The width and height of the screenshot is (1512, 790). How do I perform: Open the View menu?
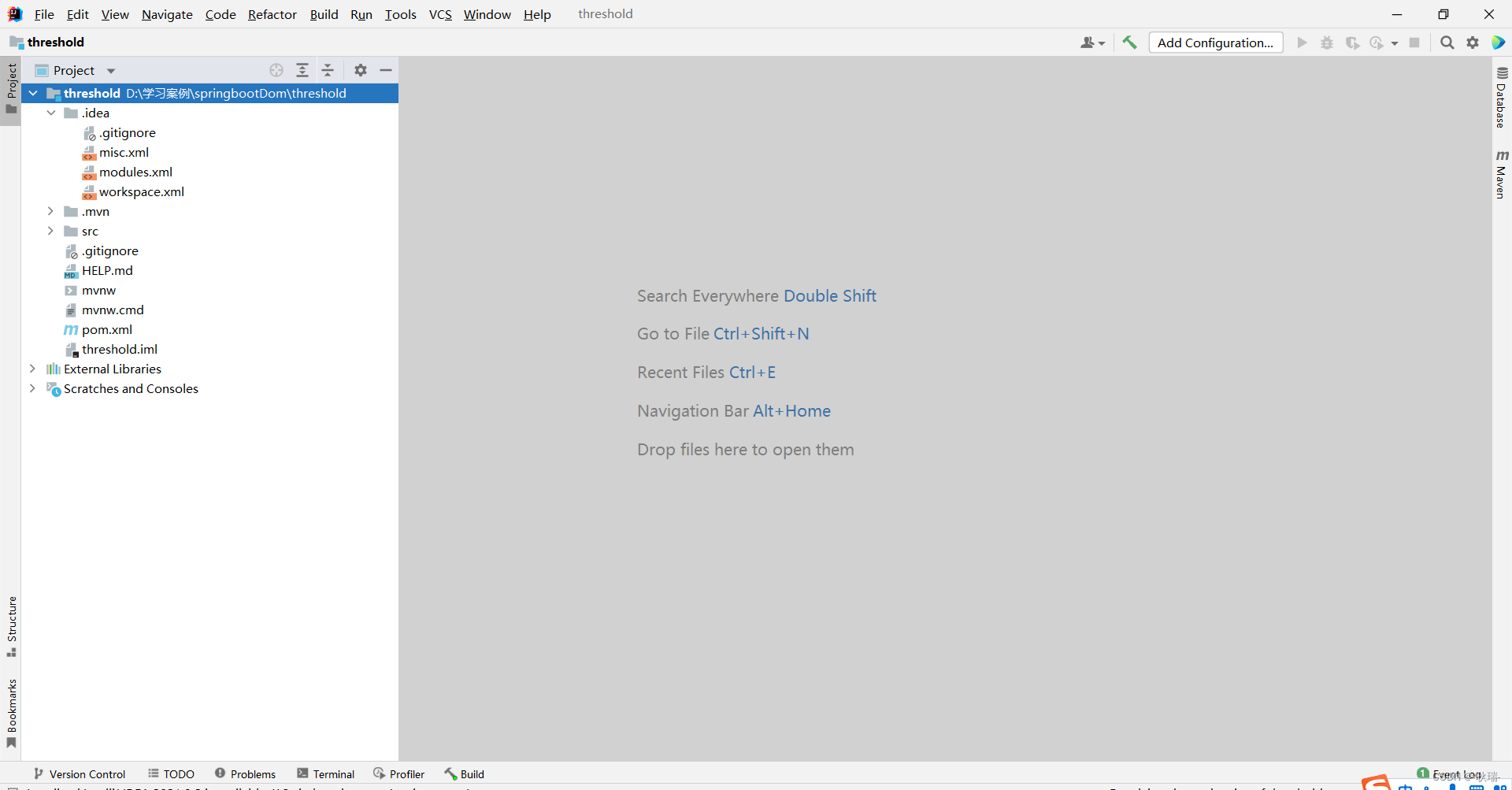click(115, 14)
